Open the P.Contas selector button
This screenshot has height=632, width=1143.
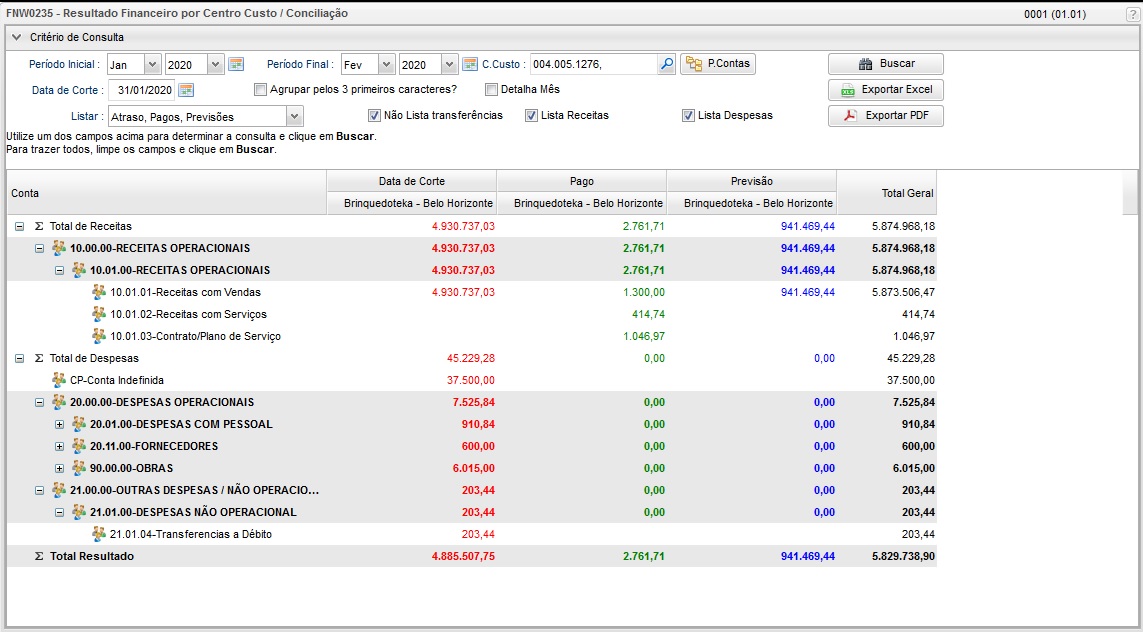[x=718, y=64]
